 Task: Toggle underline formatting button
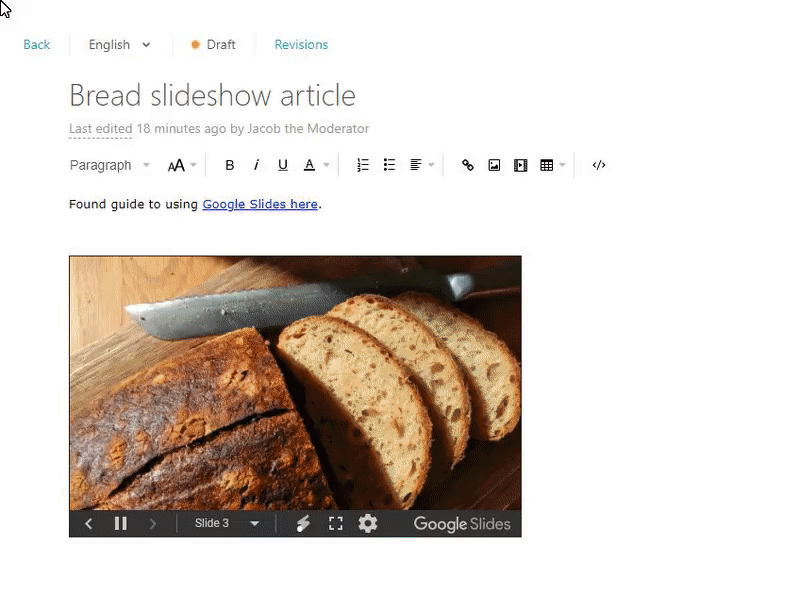click(283, 165)
